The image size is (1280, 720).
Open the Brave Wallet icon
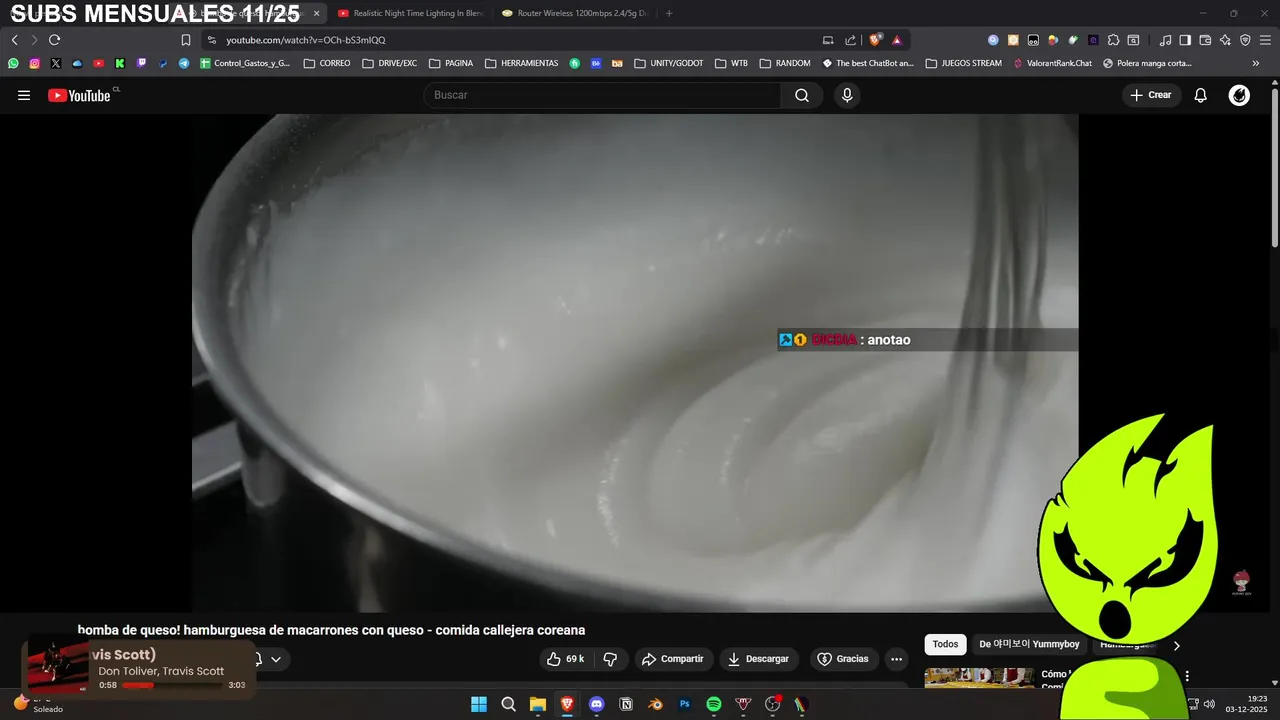pyautogui.click(x=1205, y=40)
